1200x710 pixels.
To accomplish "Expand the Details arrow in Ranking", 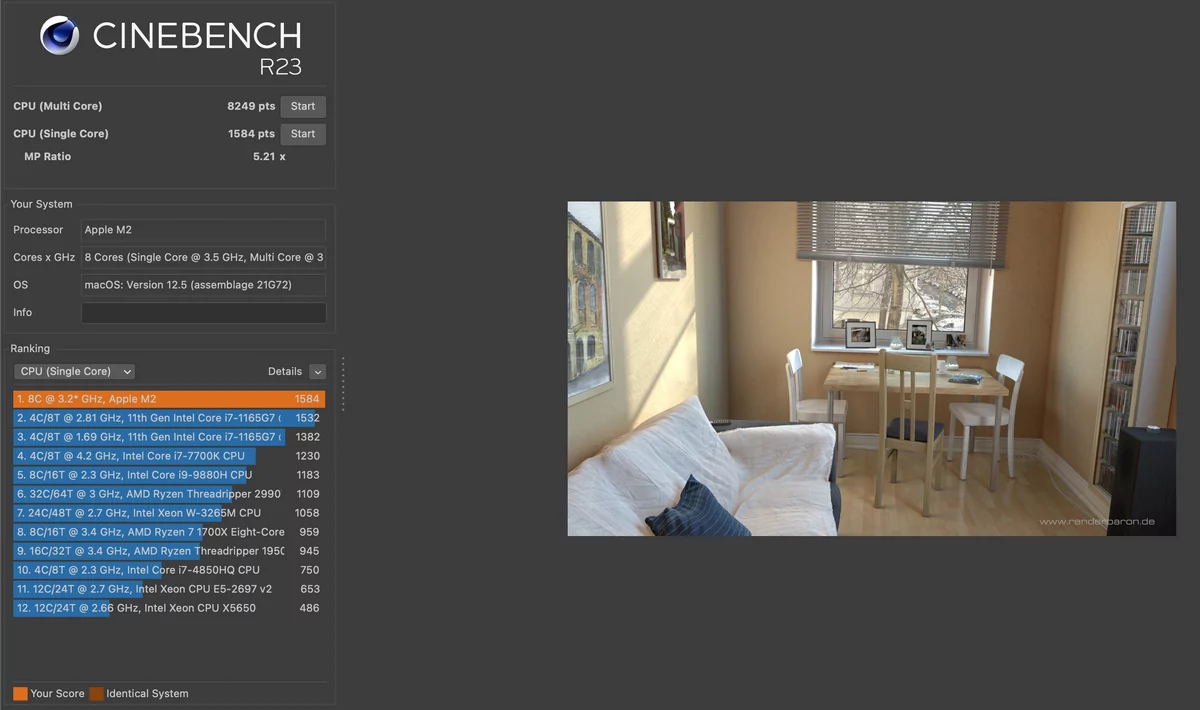I will click(x=317, y=372).
